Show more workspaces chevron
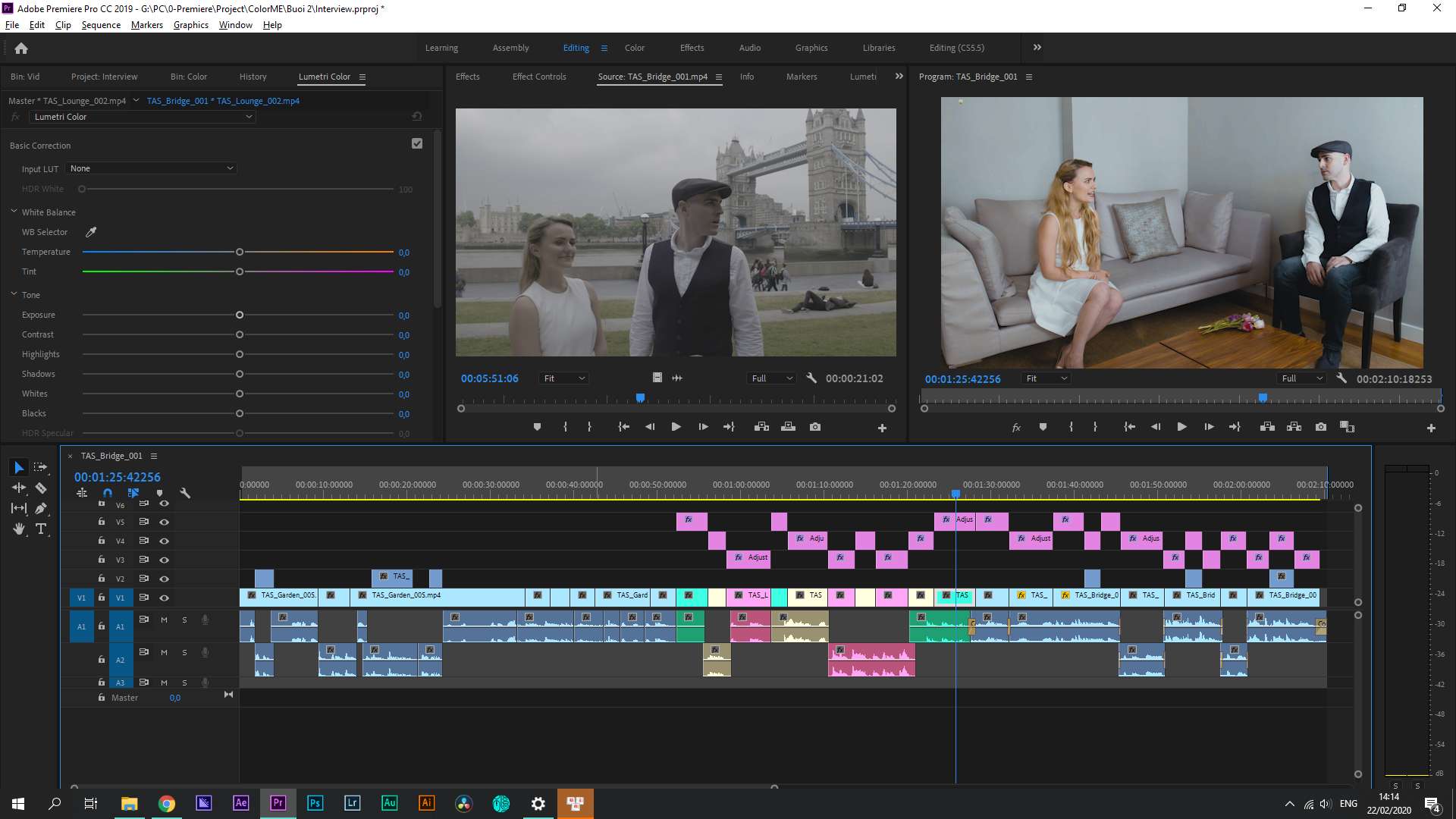Screen dimensions: 1456x819 1037,48
